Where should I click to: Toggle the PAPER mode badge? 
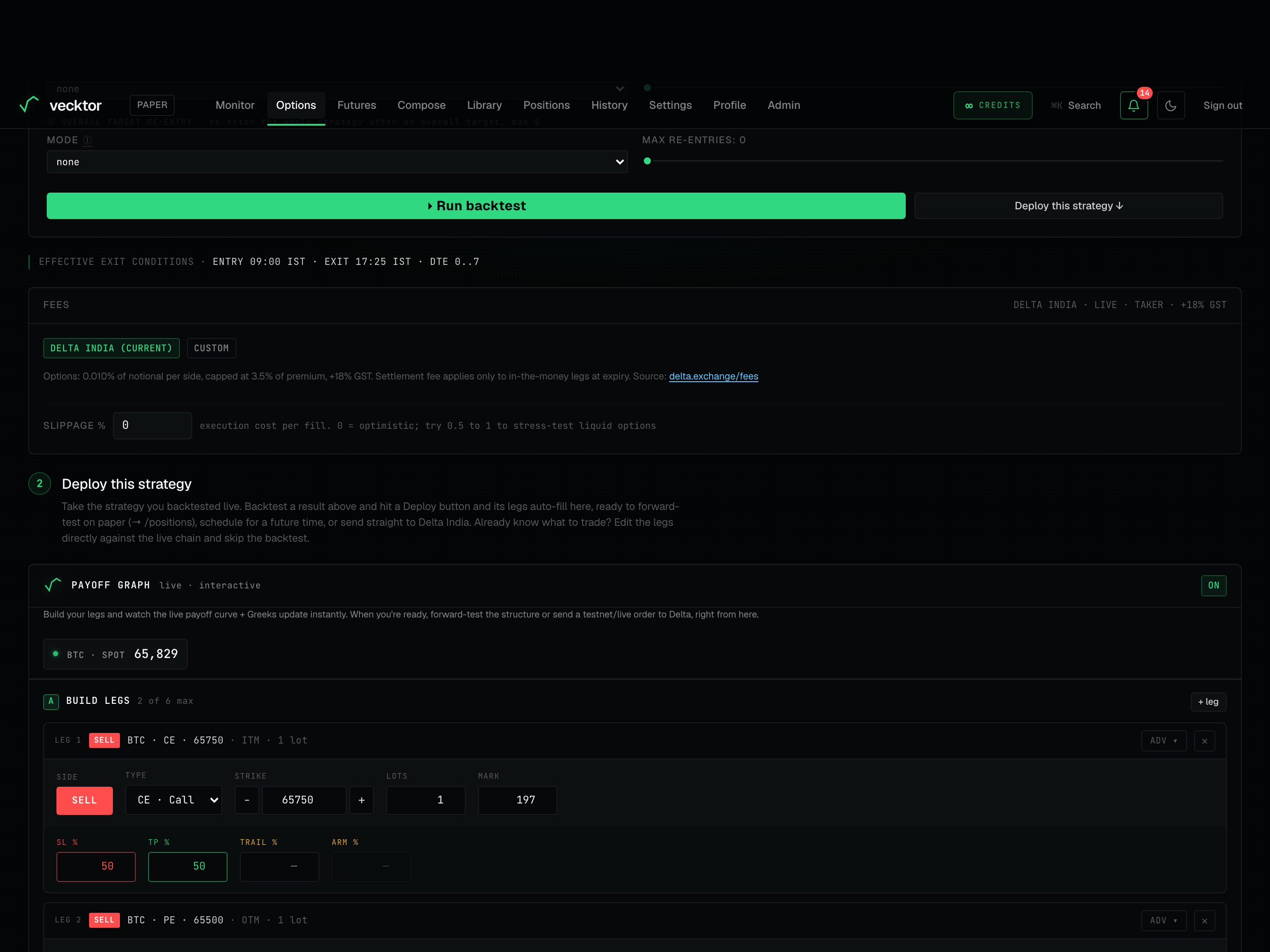[x=152, y=105]
